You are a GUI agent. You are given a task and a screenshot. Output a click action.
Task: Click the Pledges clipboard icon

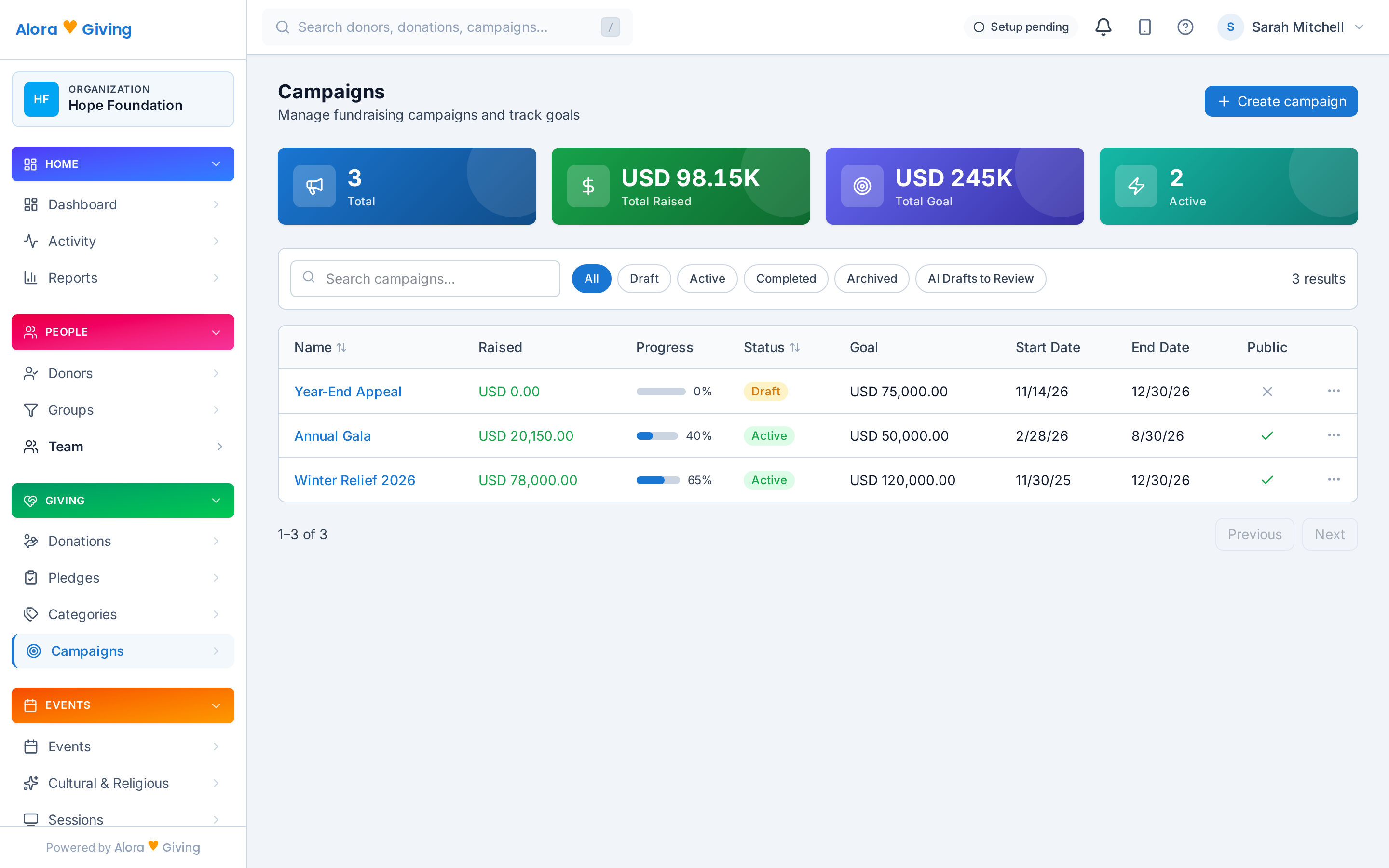[x=30, y=578]
